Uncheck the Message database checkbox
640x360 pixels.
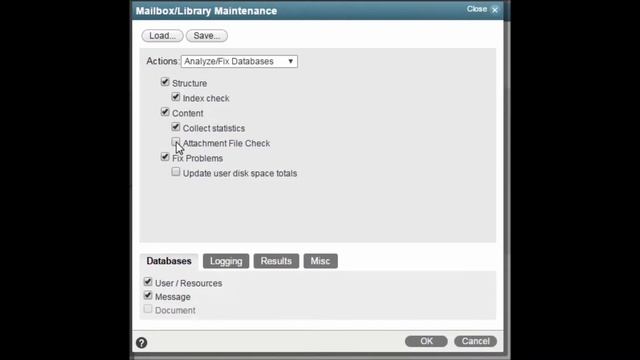click(x=148, y=296)
